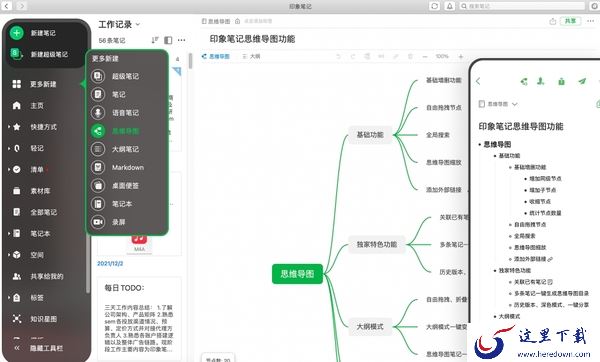Choose 大纲笔记 outline note in popup
600x362 pixels.
point(115,149)
